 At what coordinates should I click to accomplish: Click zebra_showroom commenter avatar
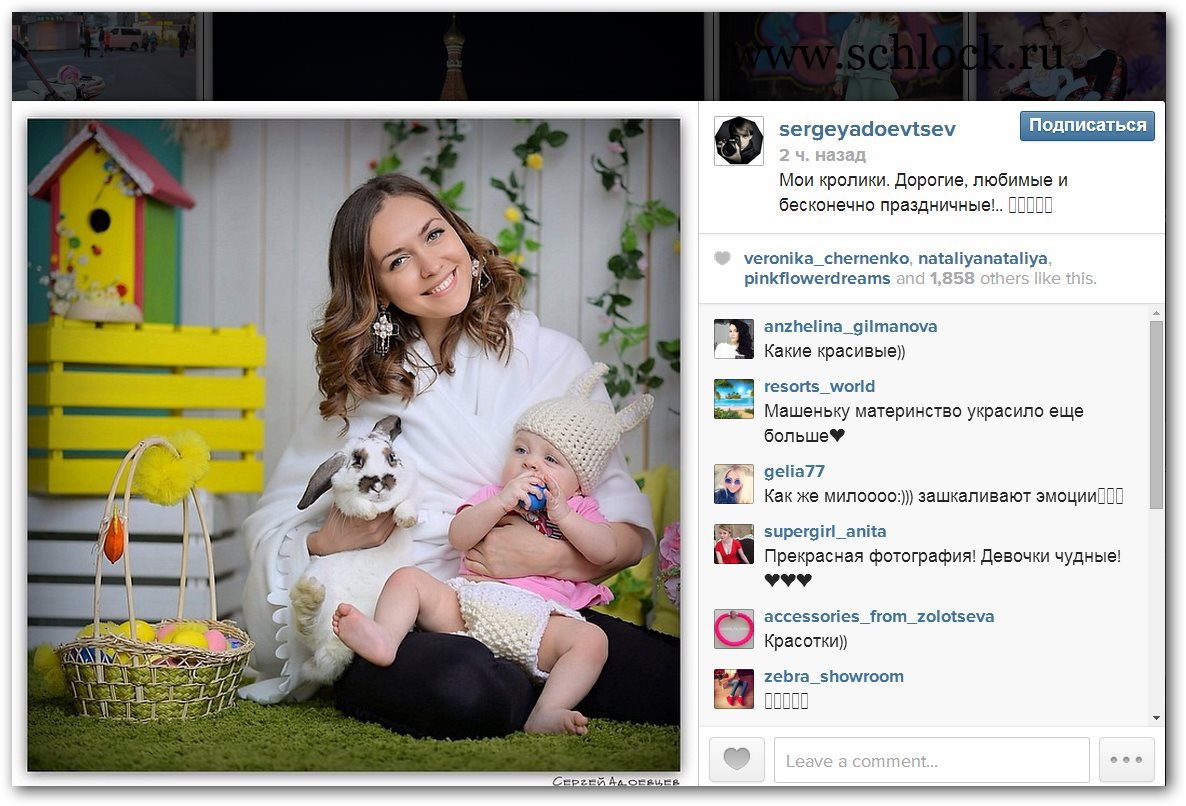[x=734, y=689]
